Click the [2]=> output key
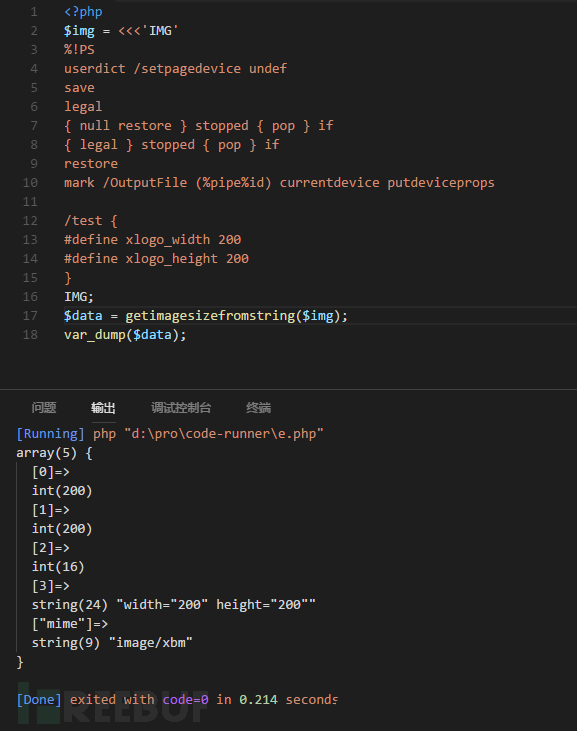 (51, 548)
